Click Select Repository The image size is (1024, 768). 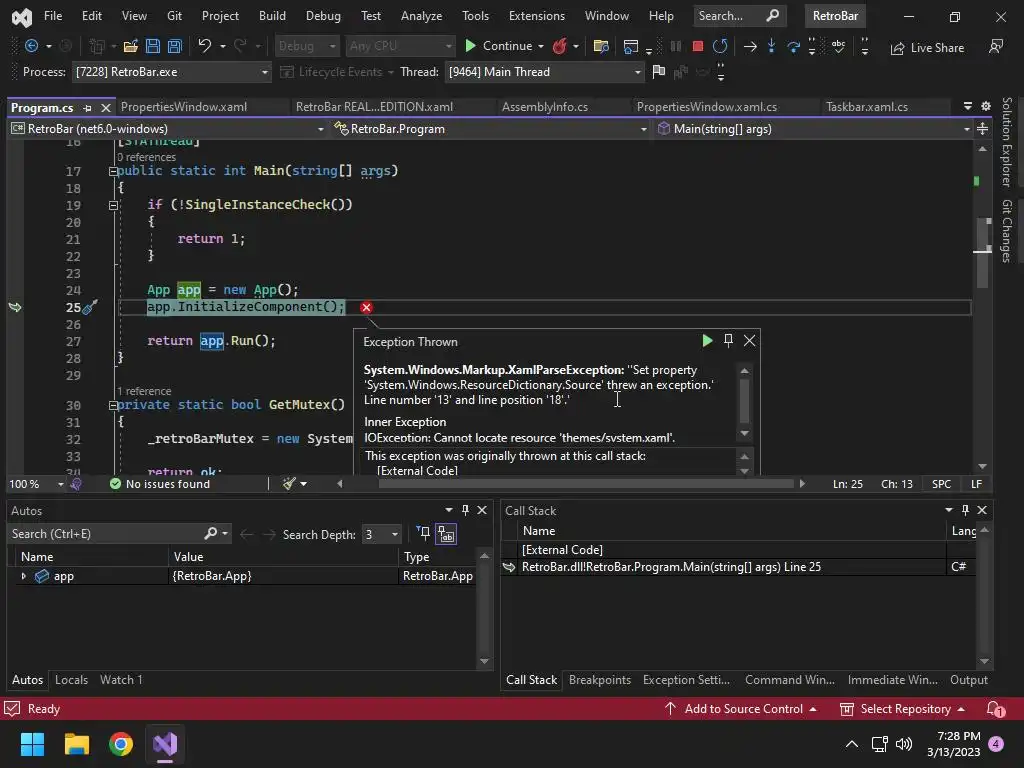(x=902, y=709)
